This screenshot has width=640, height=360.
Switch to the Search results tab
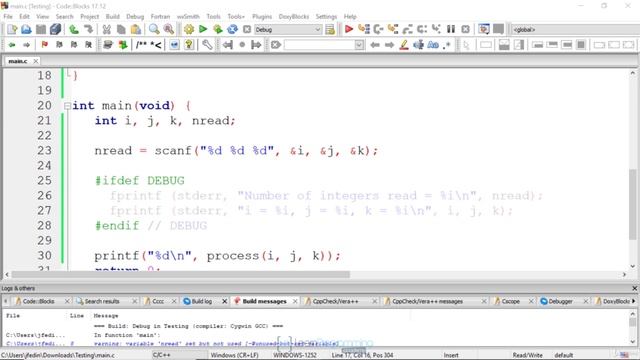pyautogui.click(x=102, y=301)
